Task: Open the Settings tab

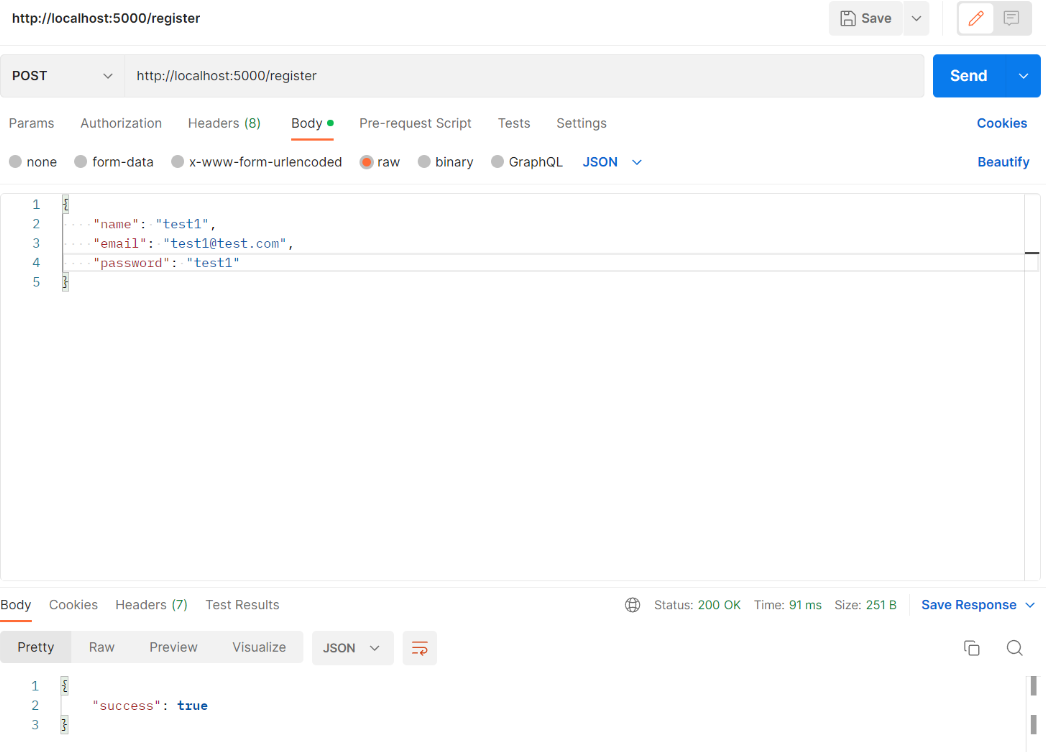Action: [x=582, y=123]
